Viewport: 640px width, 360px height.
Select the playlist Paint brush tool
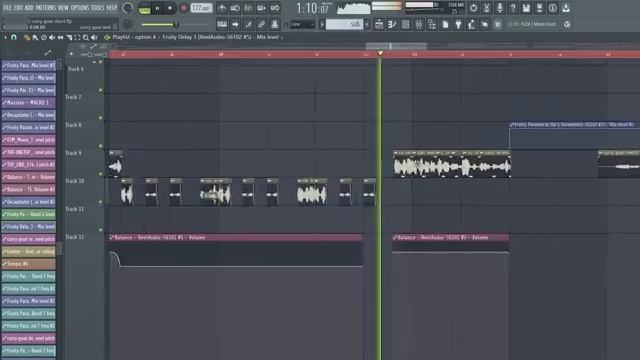[x=36, y=38]
